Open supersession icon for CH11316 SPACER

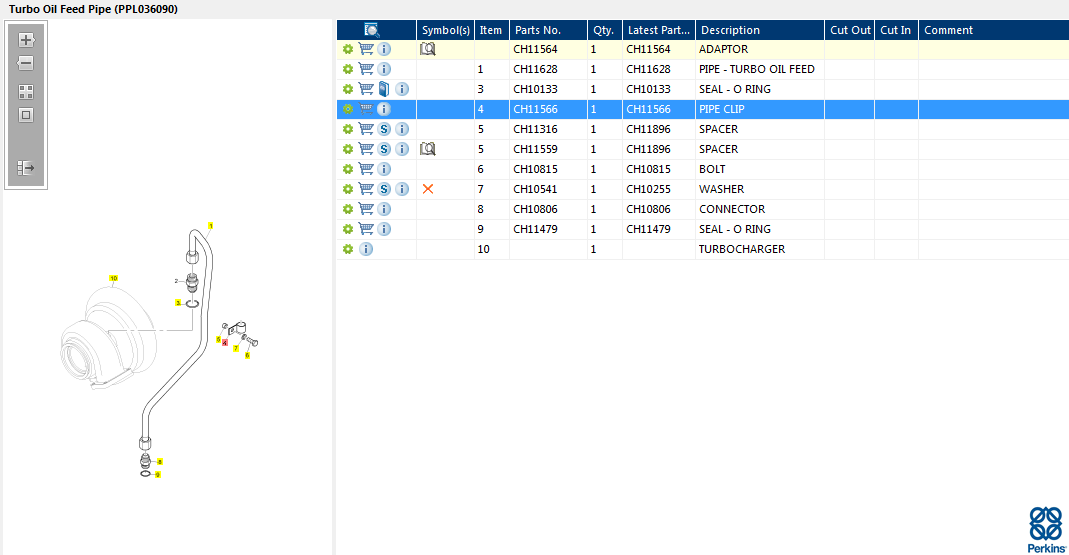(x=384, y=129)
